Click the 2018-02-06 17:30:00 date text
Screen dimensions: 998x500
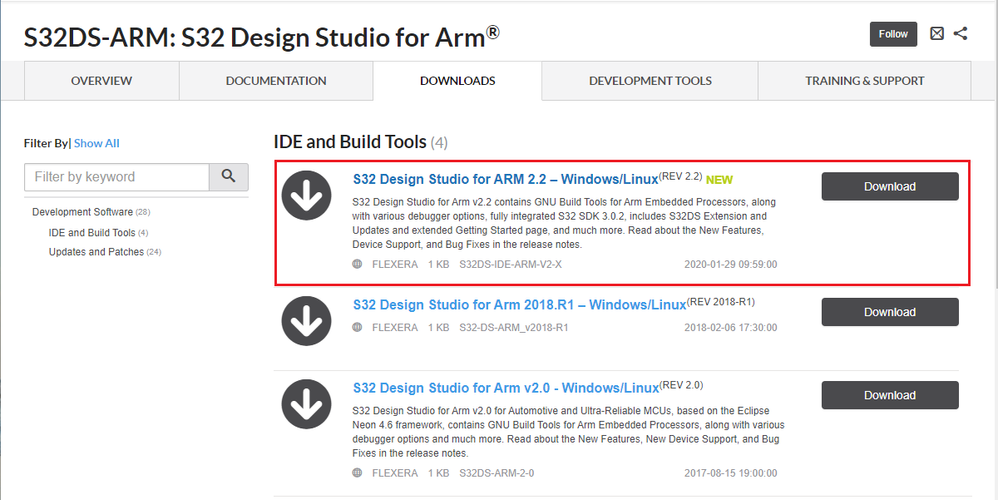click(x=731, y=327)
